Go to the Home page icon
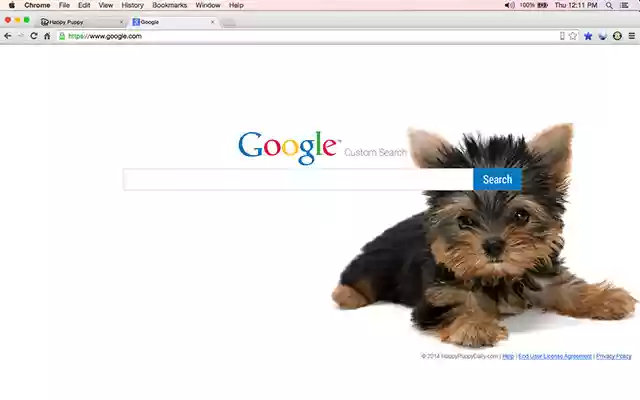The image size is (640, 400). coord(47,36)
